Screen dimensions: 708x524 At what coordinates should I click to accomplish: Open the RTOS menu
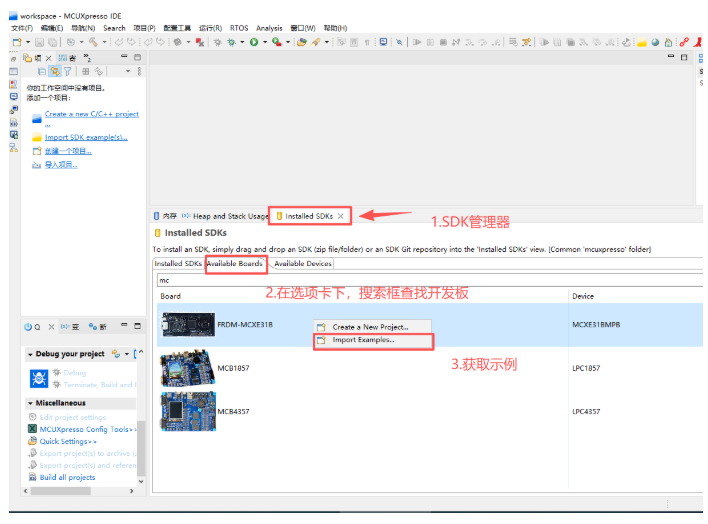pyautogui.click(x=239, y=28)
